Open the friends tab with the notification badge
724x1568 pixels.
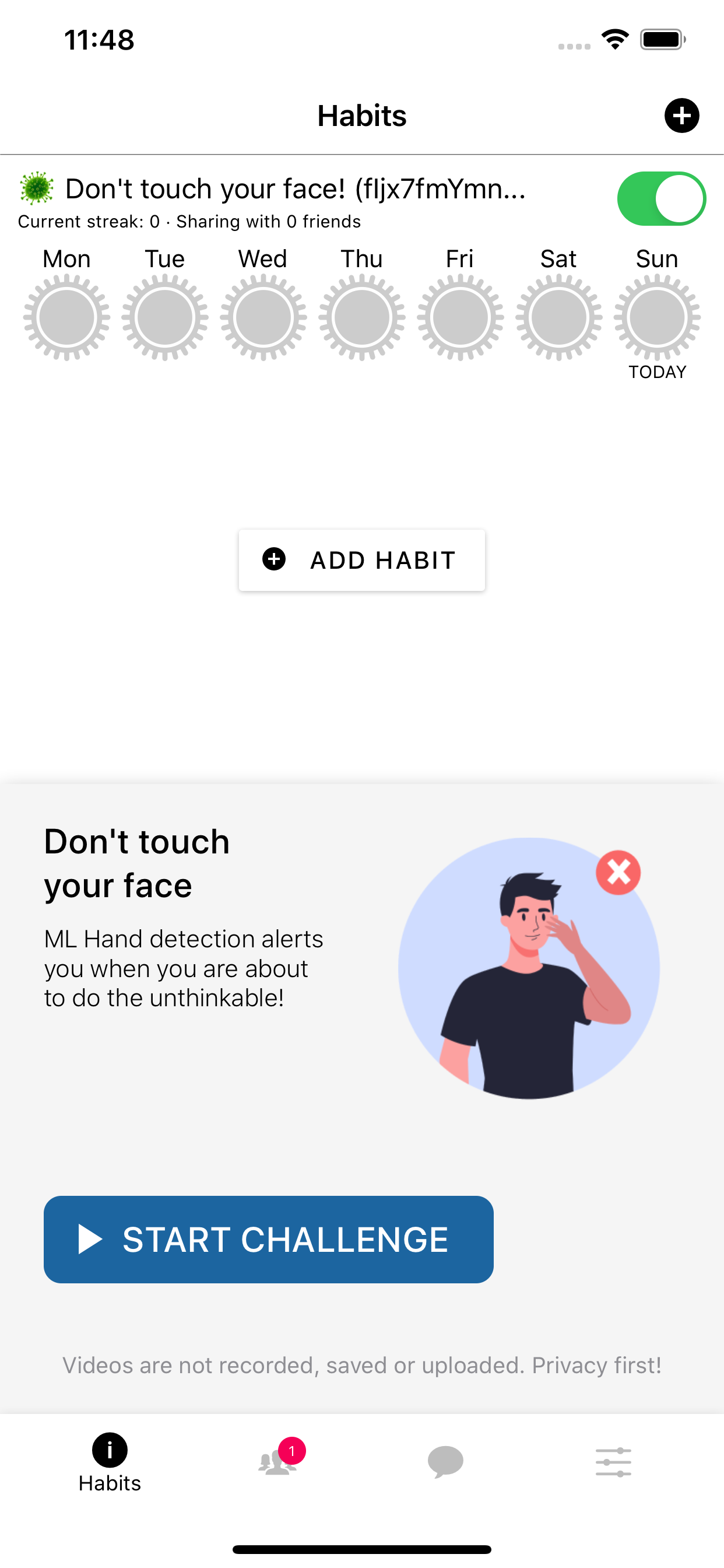[277, 1461]
